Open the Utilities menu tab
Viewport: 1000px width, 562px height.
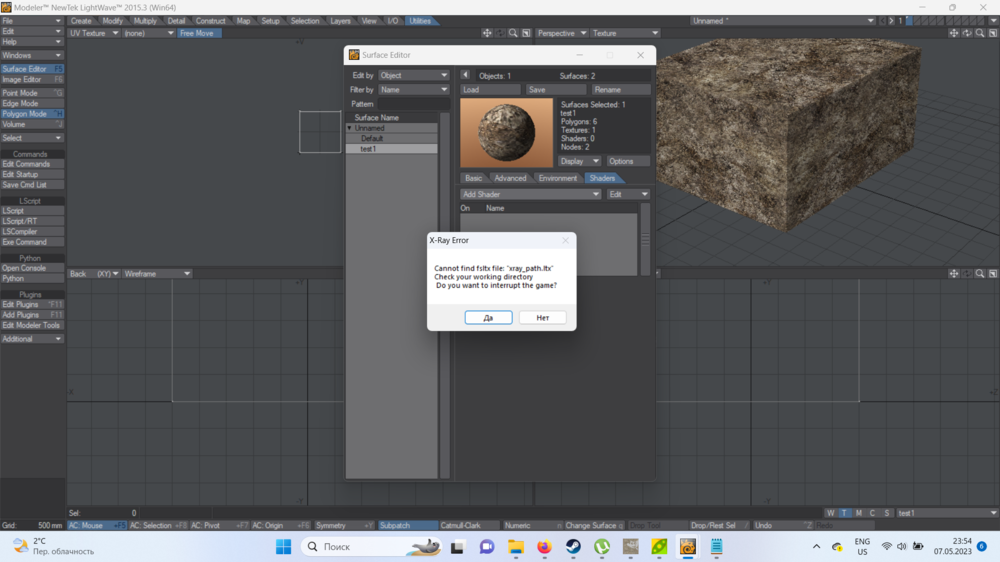(x=420, y=20)
